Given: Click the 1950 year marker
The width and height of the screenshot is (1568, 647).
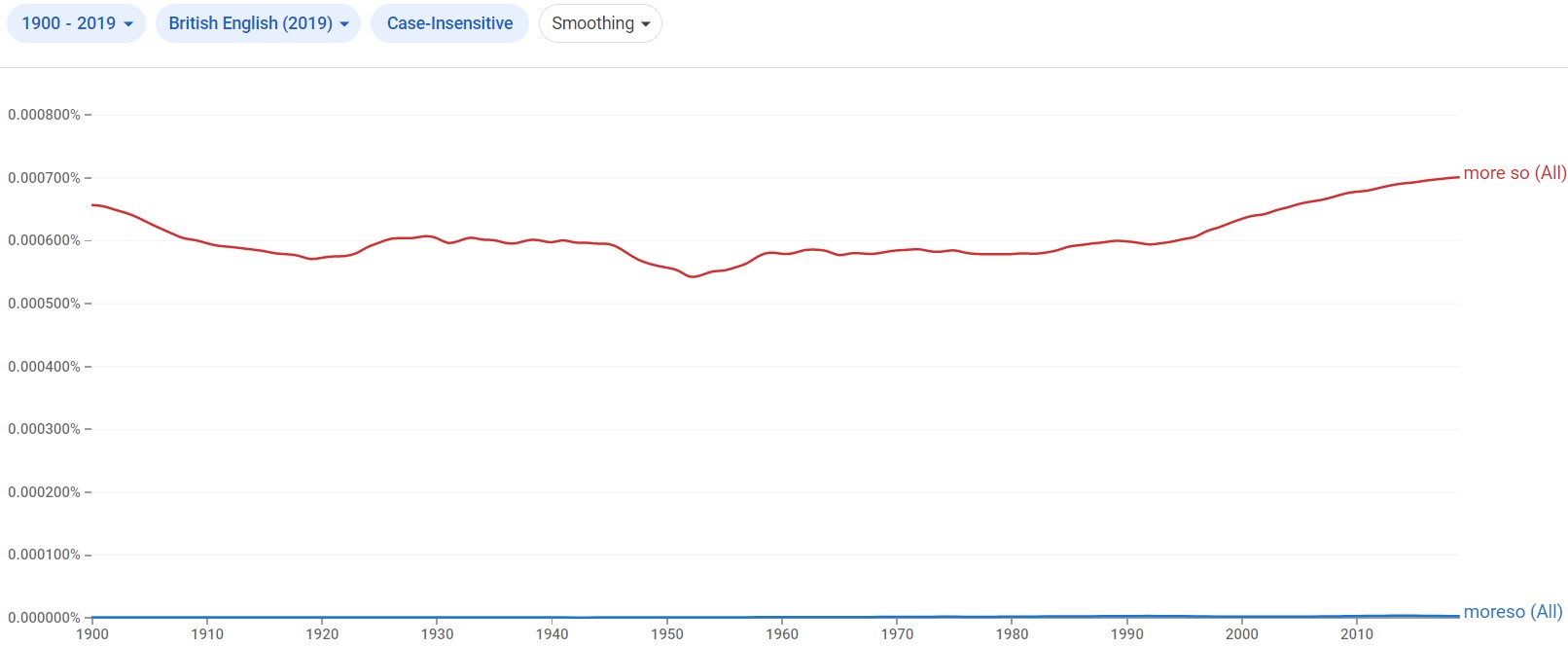Looking at the screenshot, I should point(667,634).
